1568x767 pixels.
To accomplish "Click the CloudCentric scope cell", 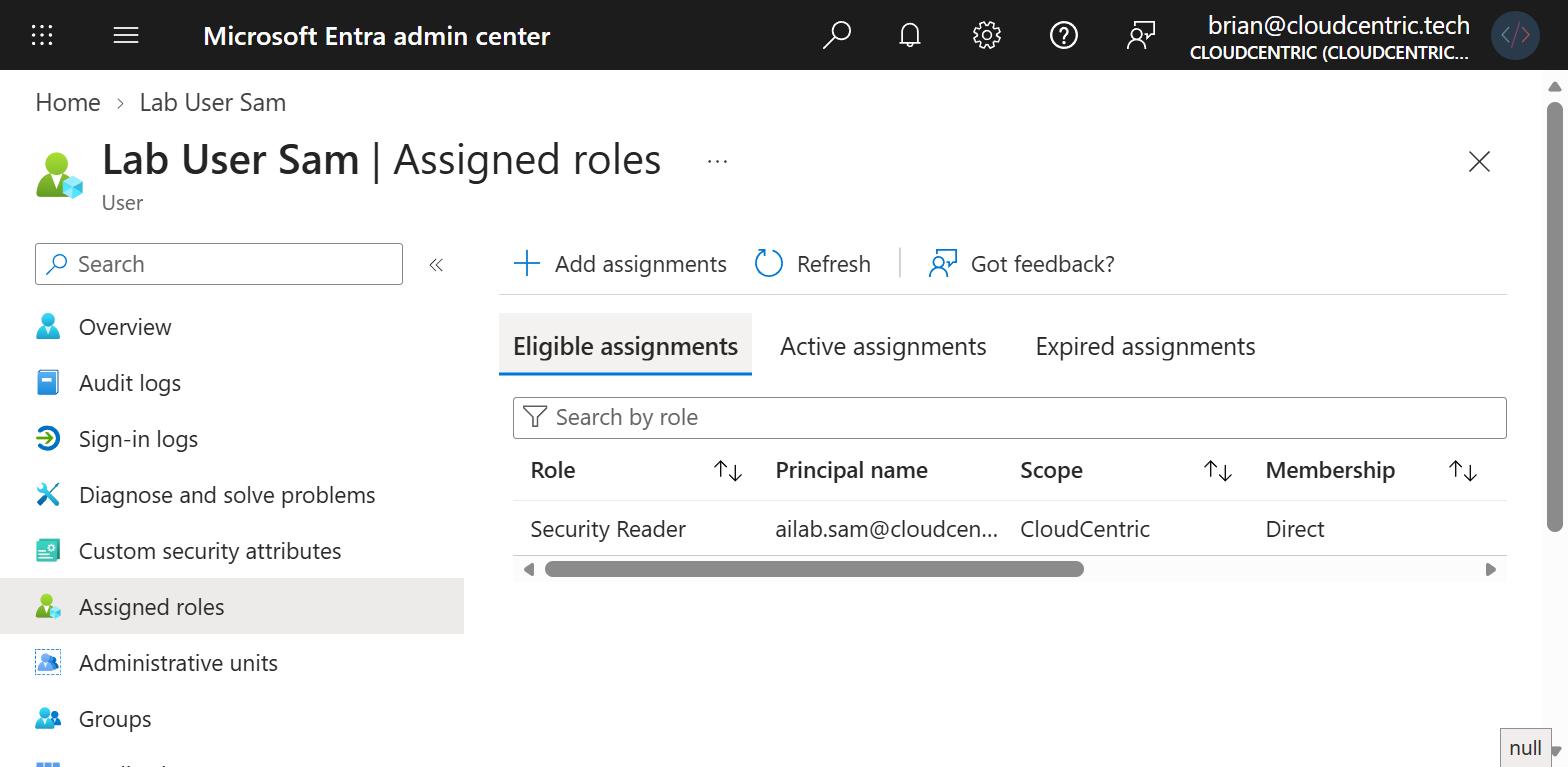I will [1085, 529].
